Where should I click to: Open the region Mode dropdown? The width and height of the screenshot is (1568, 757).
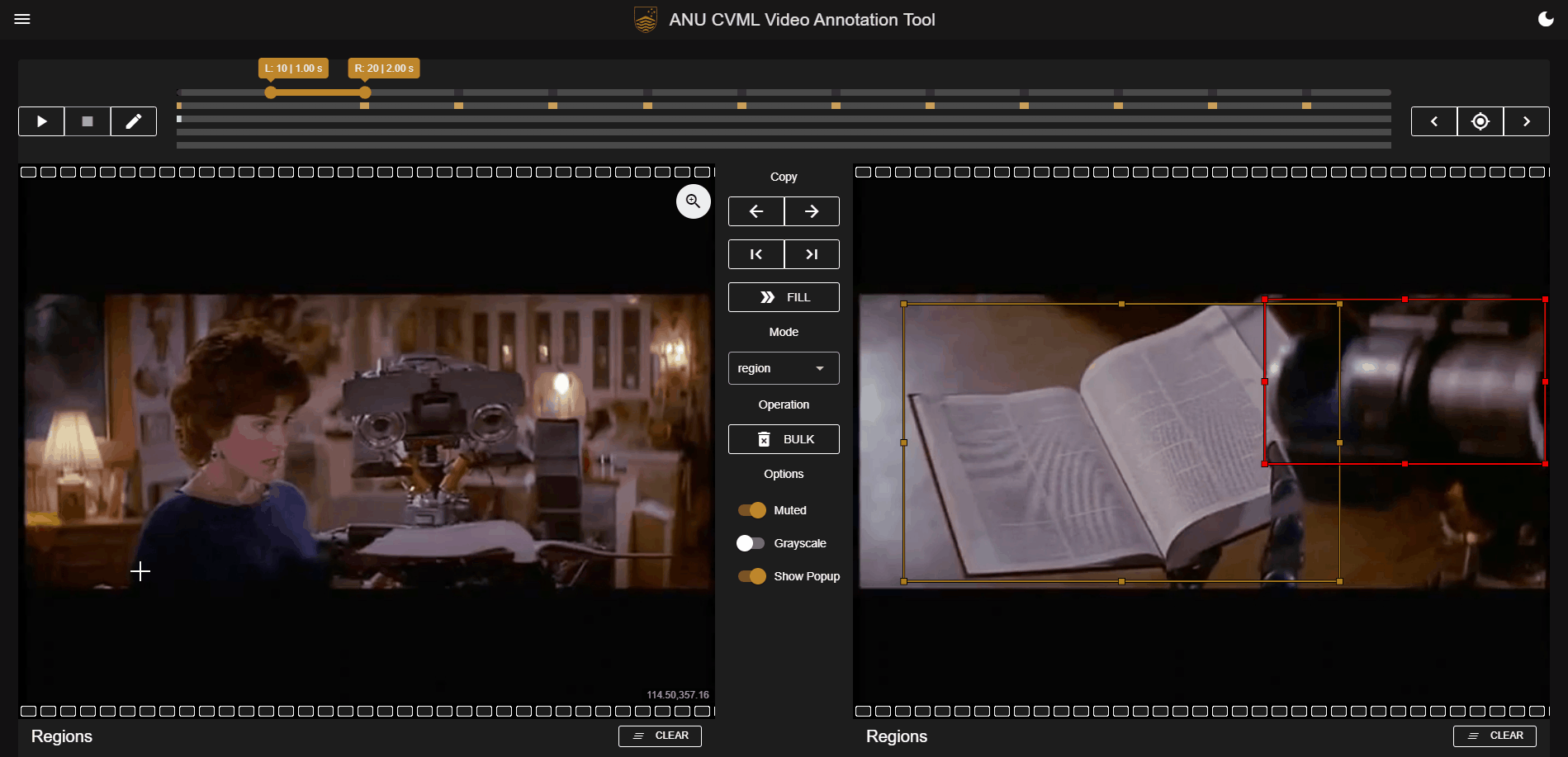coord(784,368)
